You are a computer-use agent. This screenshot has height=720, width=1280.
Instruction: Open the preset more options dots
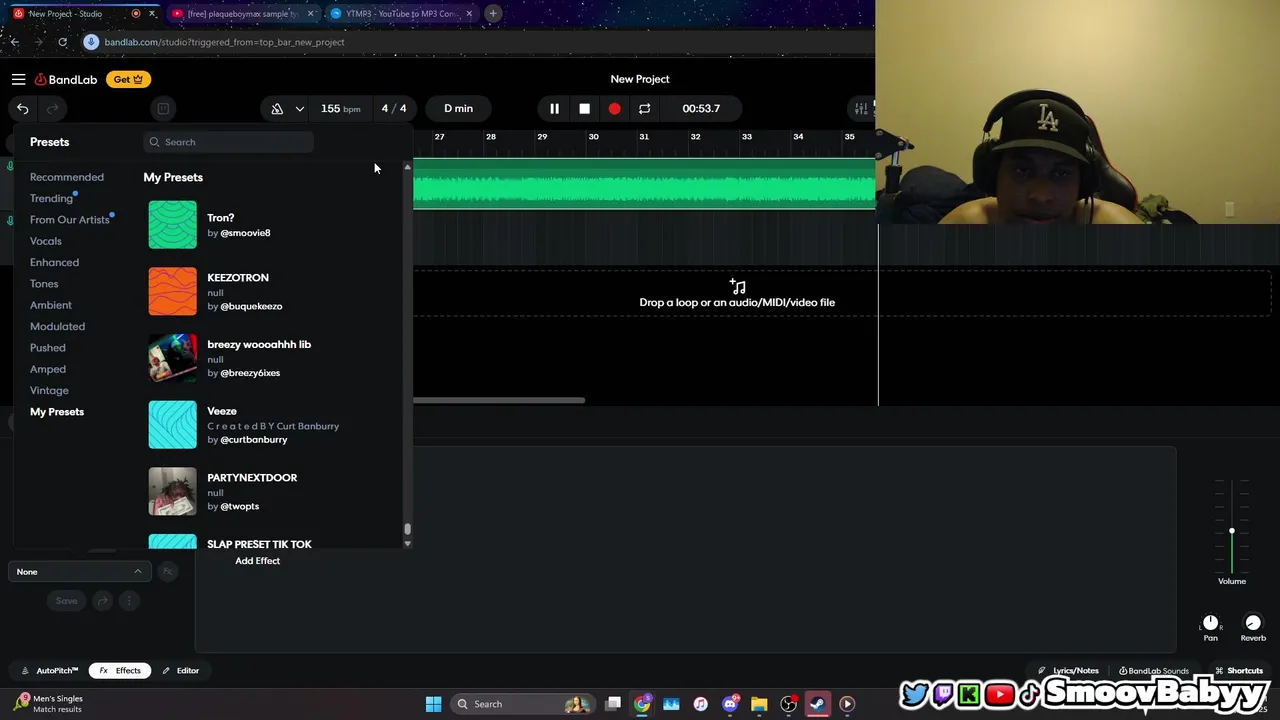click(x=128, y=601)
